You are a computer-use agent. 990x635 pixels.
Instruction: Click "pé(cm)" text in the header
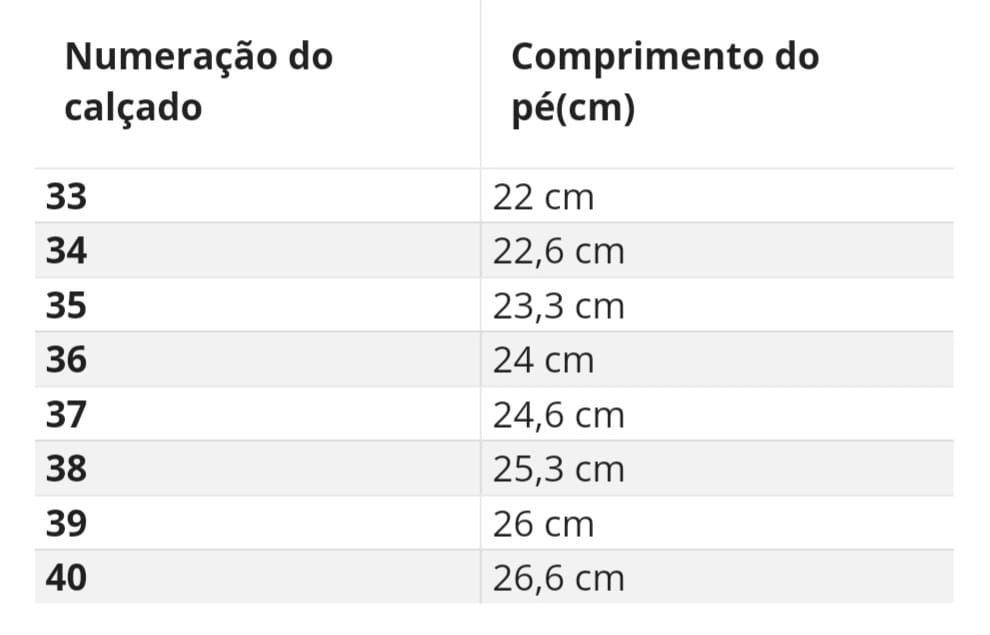click(573, 107)
